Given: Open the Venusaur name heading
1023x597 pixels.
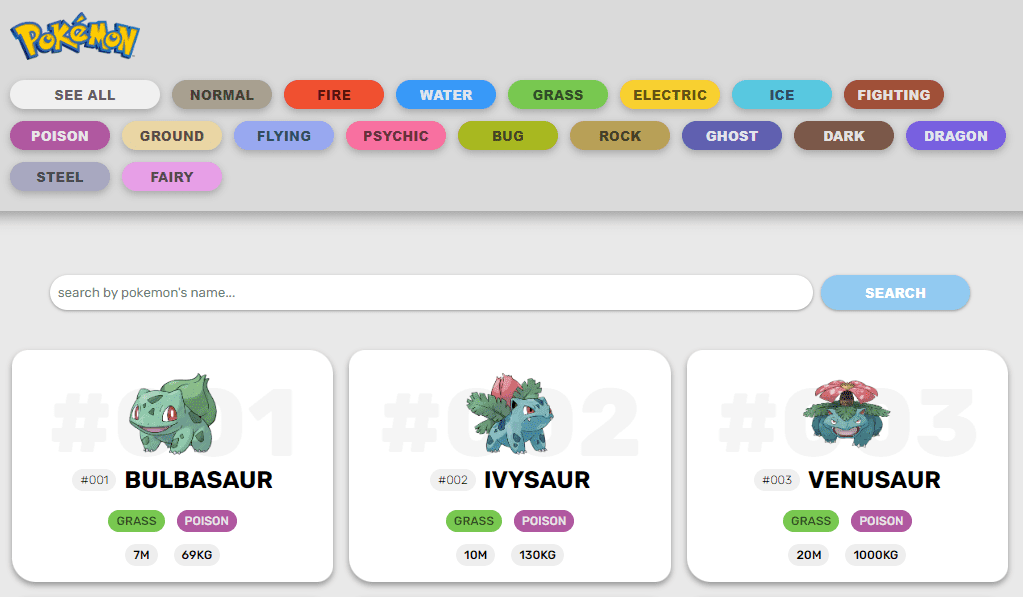Looking at the screenshot, I should 874,480.
